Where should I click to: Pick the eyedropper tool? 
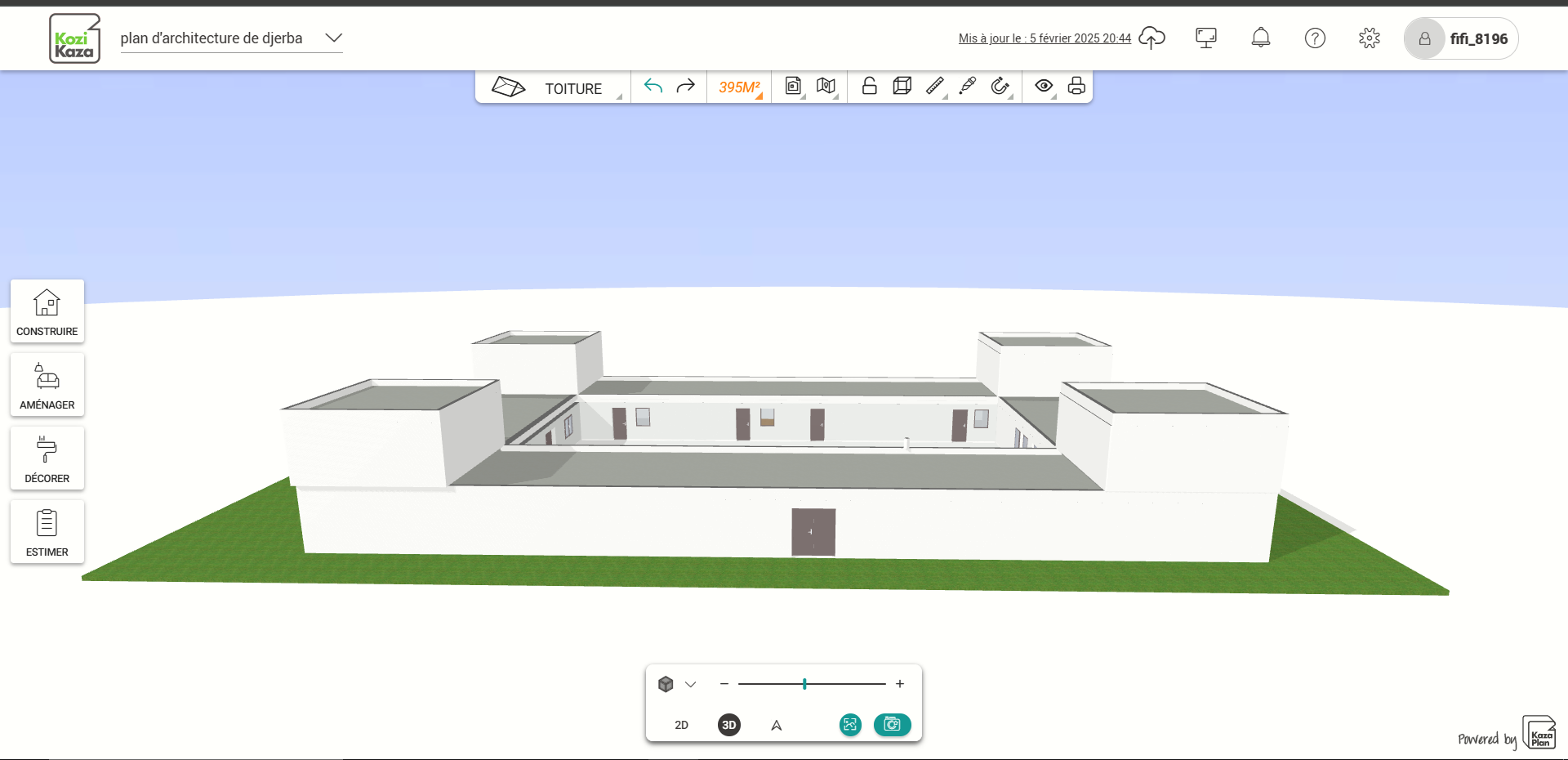click(968, 87)
